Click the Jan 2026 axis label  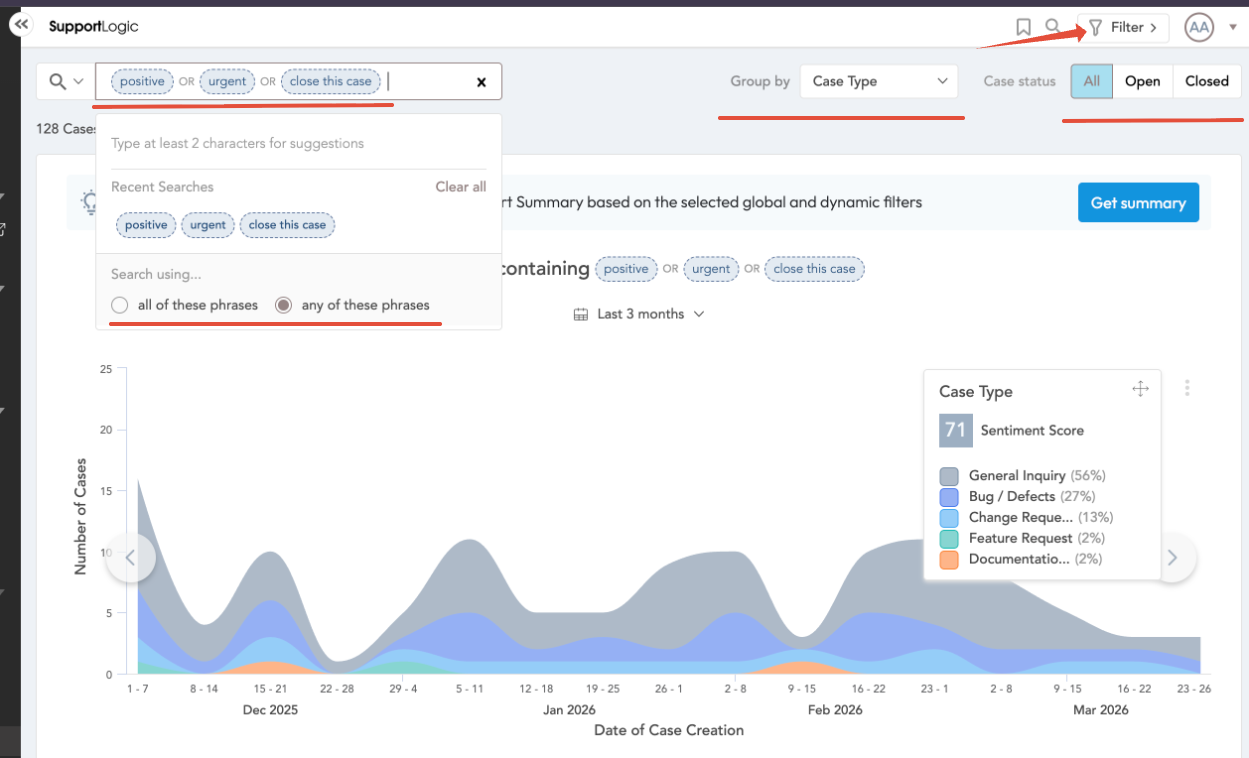pos(569,710)
